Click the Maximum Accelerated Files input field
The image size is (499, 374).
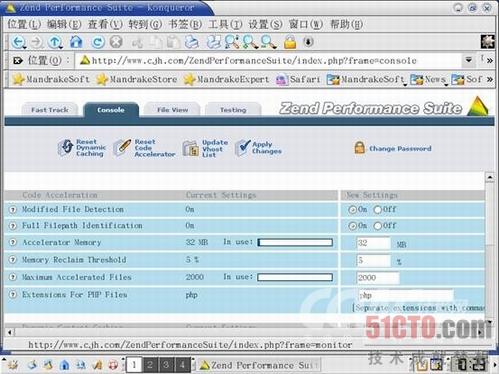coord(378,278)
